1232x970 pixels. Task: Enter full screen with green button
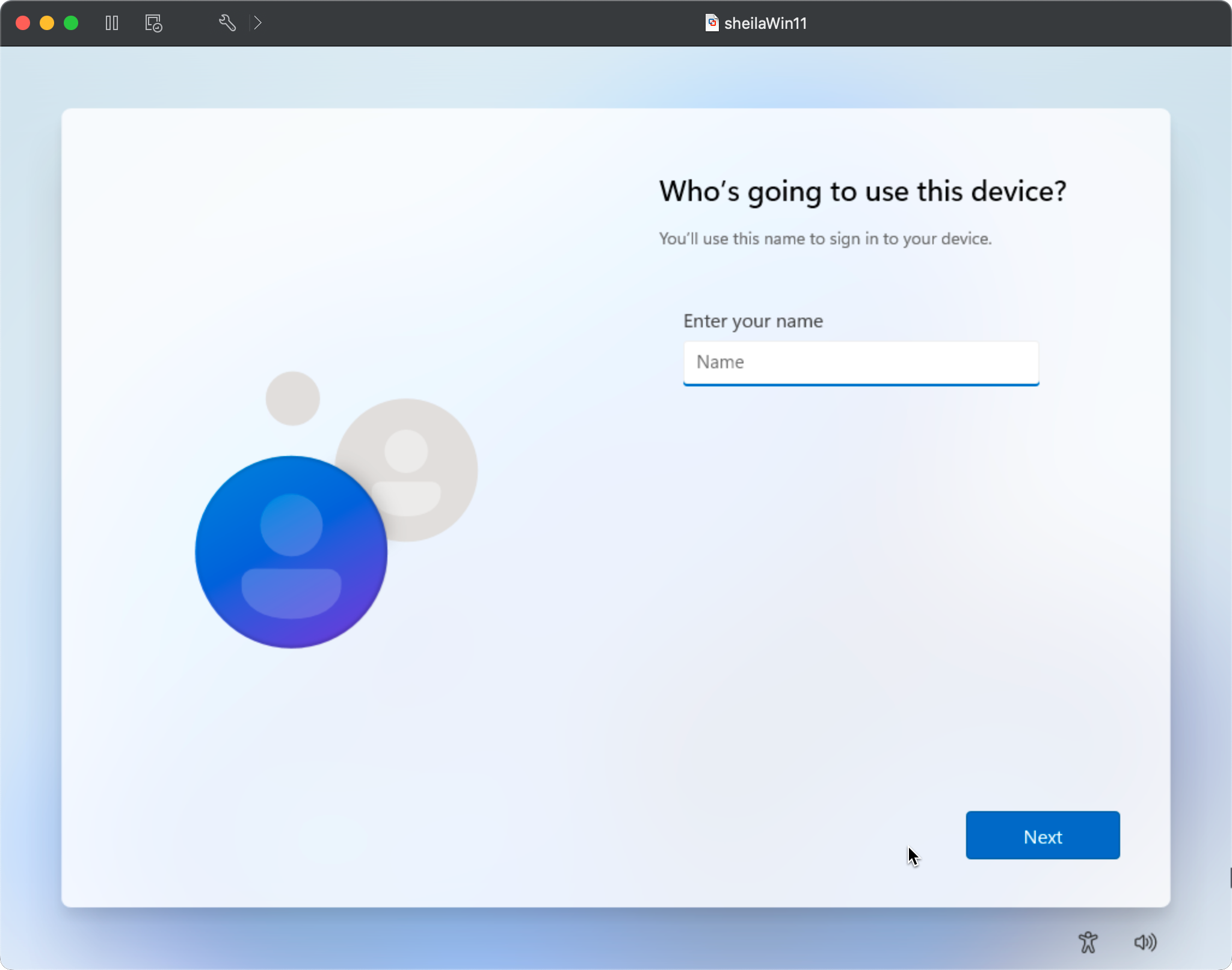point(71,23)
